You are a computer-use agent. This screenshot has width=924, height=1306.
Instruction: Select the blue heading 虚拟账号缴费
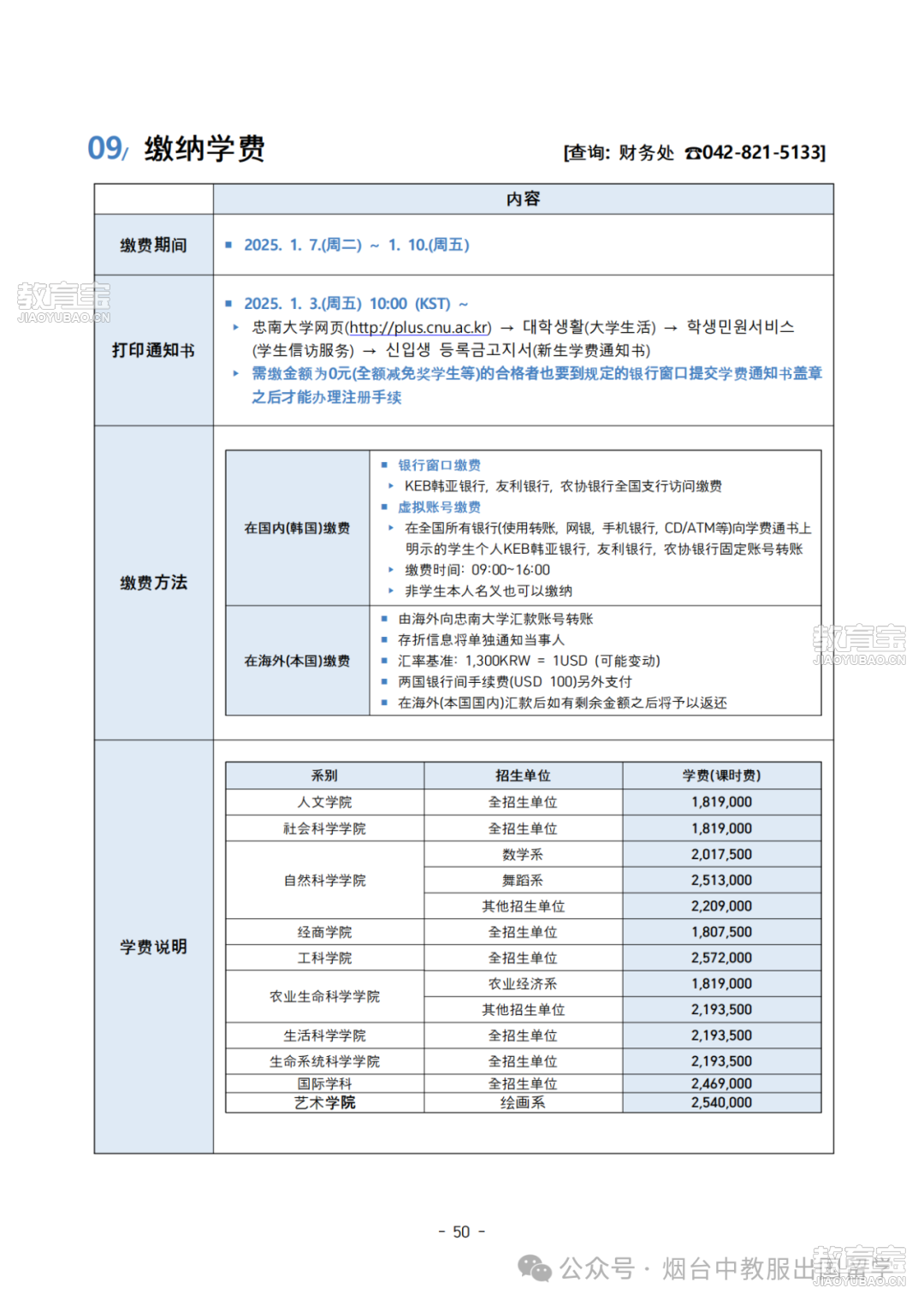(x=440, y=507)
